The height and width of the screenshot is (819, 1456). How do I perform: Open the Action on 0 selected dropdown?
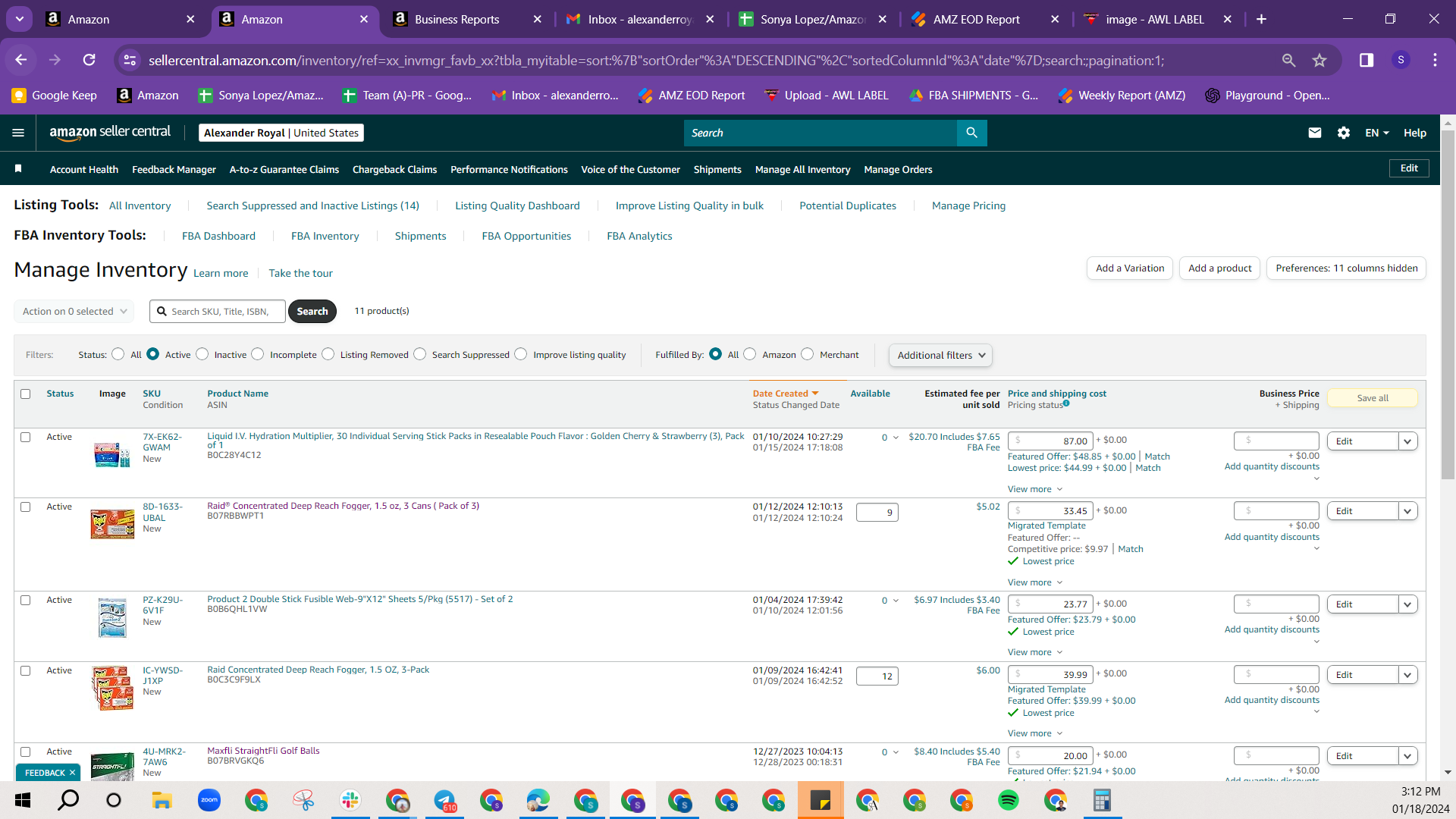click(74, 311)
